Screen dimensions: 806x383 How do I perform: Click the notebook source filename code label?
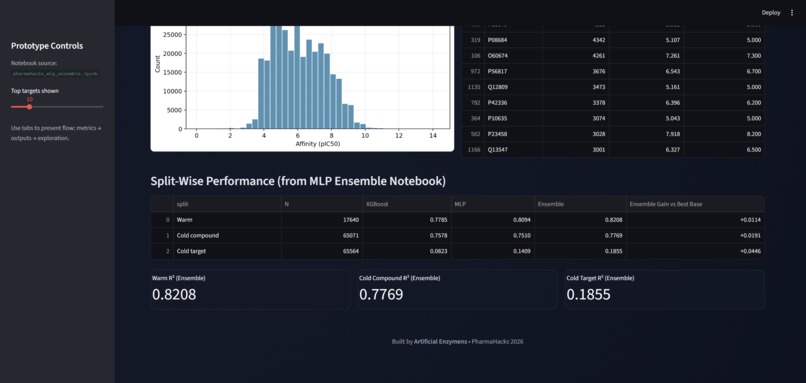click(x=56, y=74)
